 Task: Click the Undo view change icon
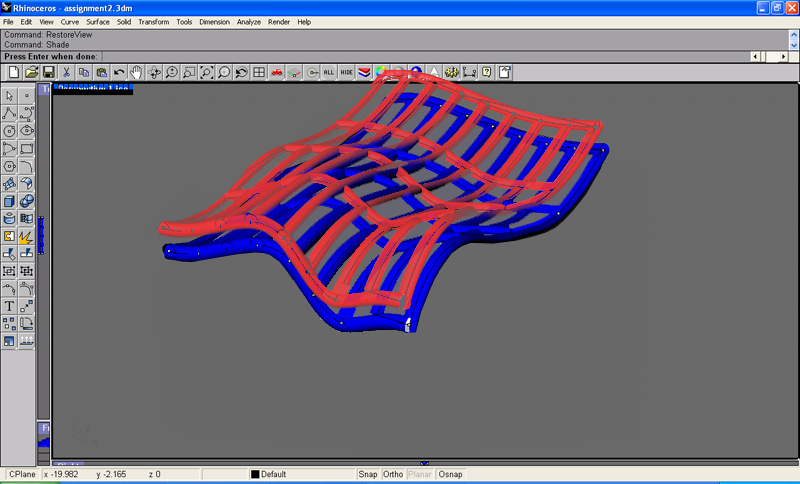(241, 72)
